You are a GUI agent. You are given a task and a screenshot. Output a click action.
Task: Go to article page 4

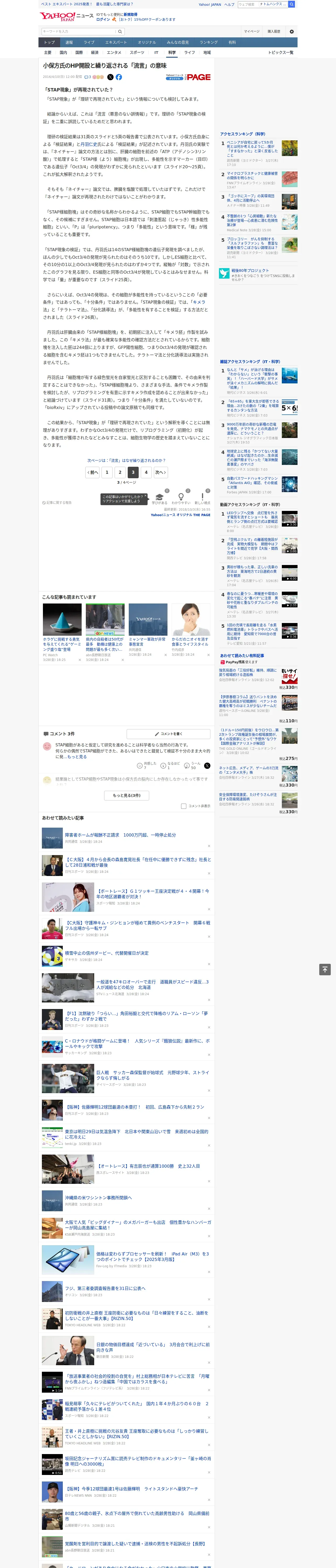[x=146, y=472]
